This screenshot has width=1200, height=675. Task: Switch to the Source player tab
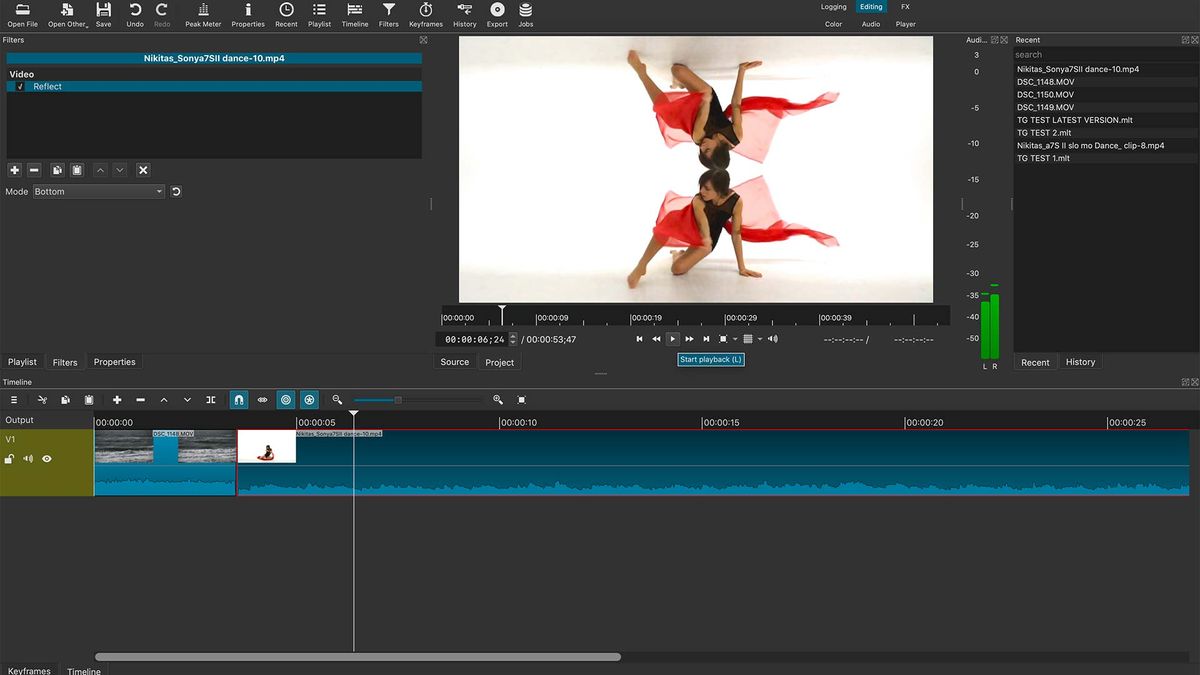454,362
